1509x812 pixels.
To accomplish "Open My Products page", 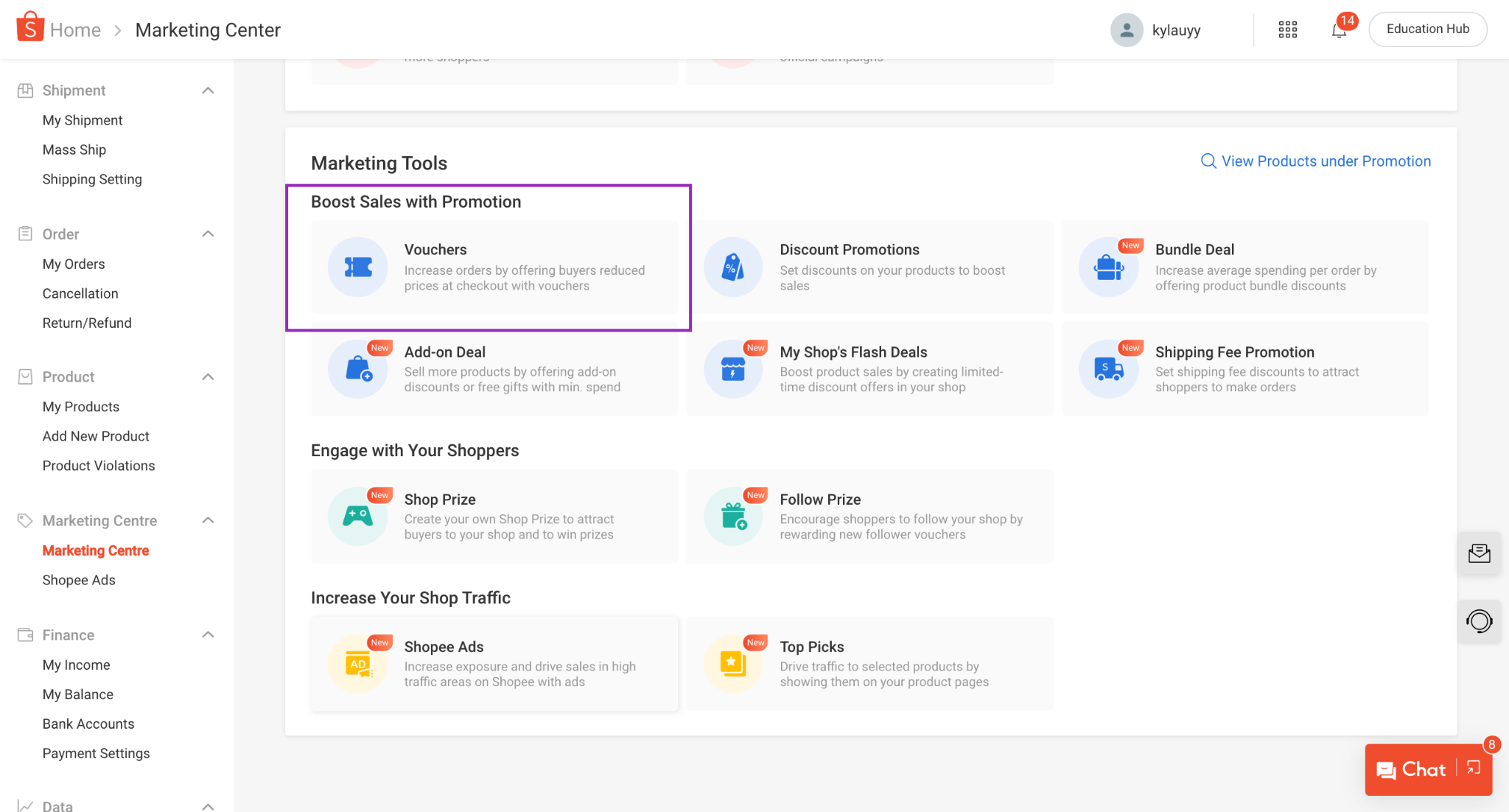I will click(x=81, y=407).
